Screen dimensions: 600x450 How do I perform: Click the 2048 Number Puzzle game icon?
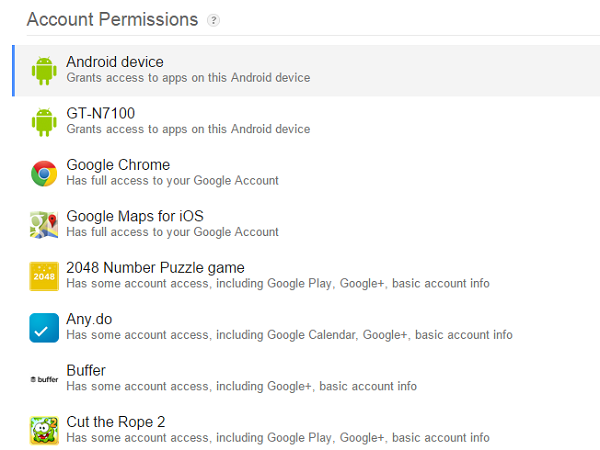(44, 276)
